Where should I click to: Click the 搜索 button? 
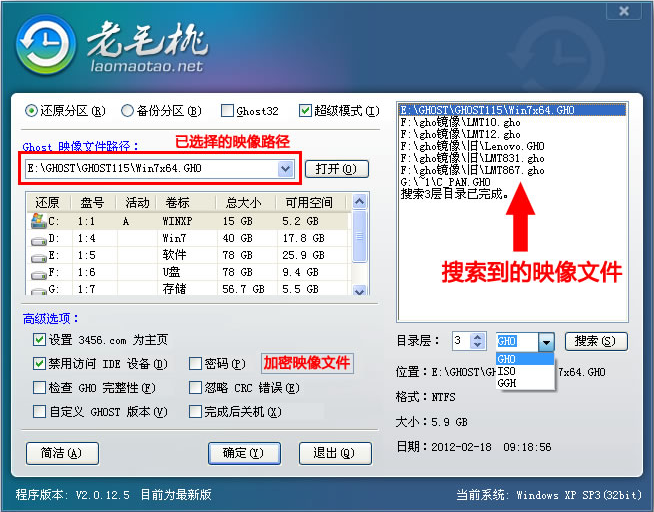pos(596,341)
